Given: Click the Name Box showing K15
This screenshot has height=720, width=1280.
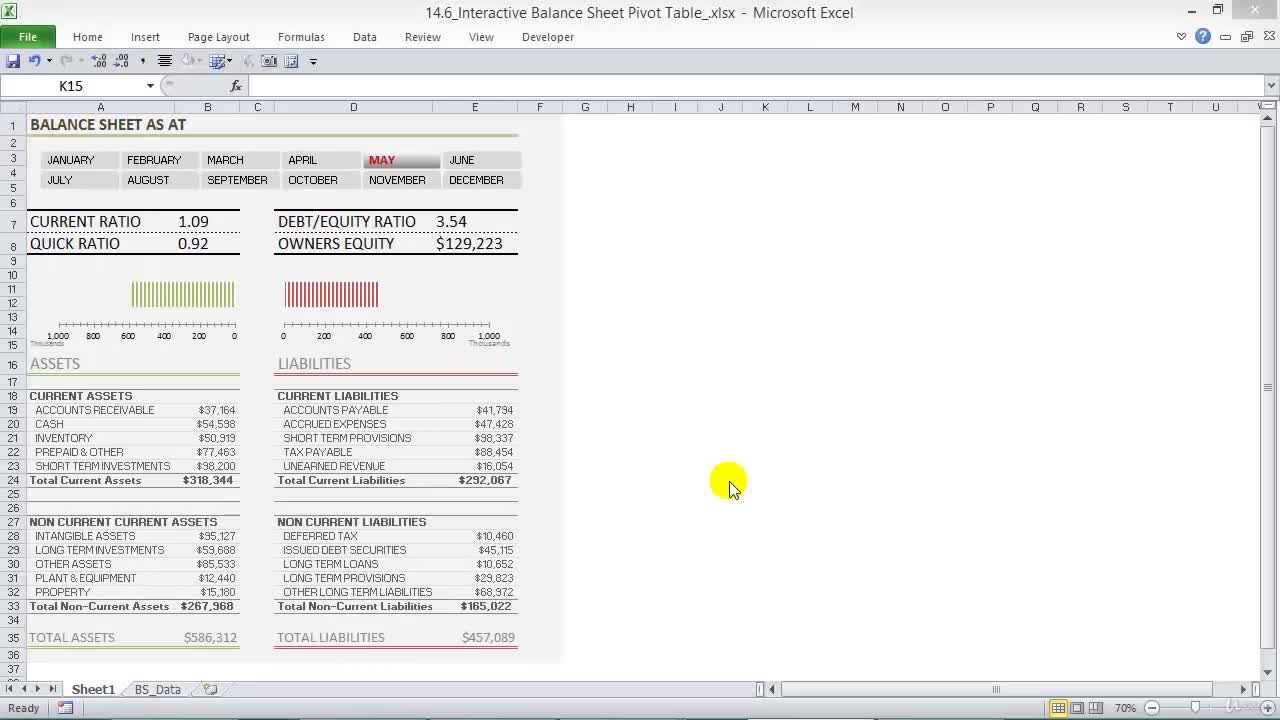Looking at the screenshot, I should click(x=71, y=86).
